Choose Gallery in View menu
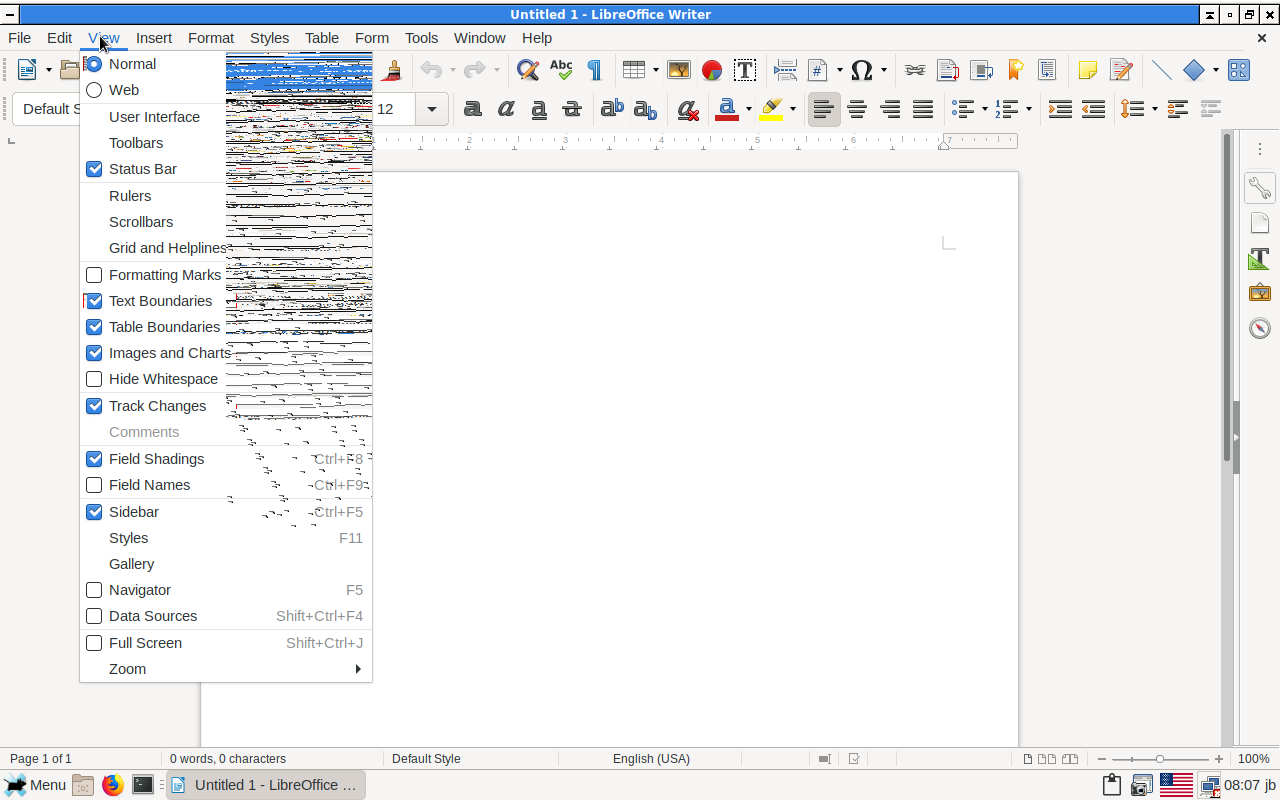1280x800 pixels. tap(226, 564)
